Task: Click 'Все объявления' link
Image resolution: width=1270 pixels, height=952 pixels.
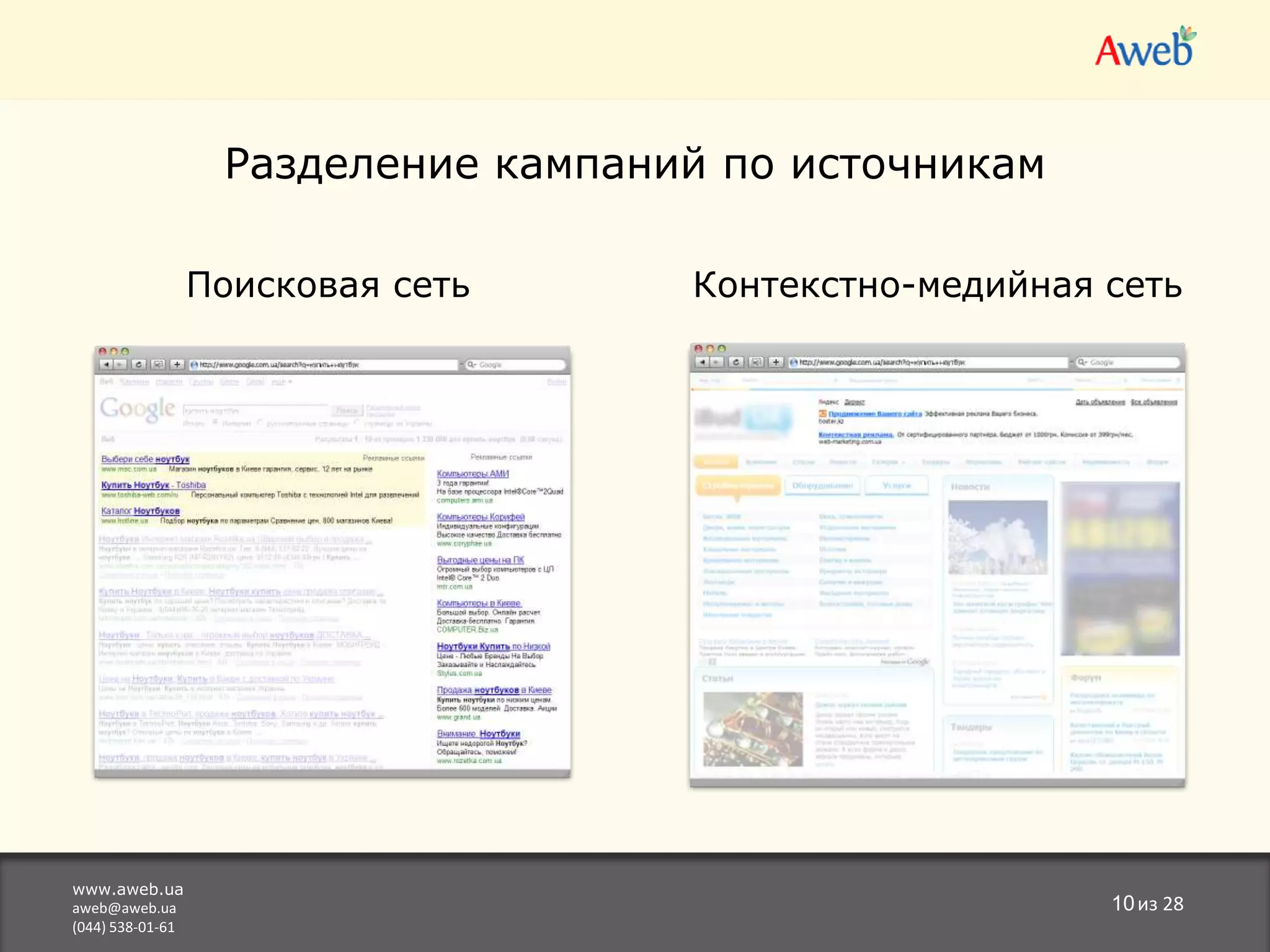Action: coord(1153,402)
